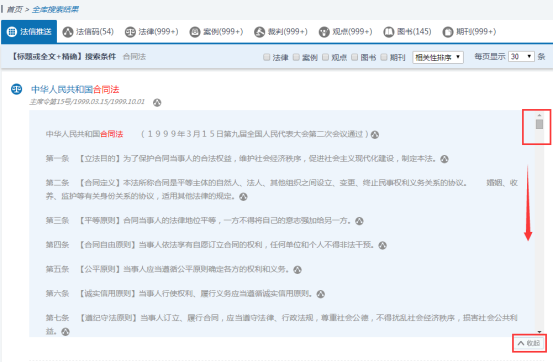Click the 首页 breadcrumb link
The height and width of the screenshot is (362, 554).
(x=14, y=10)
